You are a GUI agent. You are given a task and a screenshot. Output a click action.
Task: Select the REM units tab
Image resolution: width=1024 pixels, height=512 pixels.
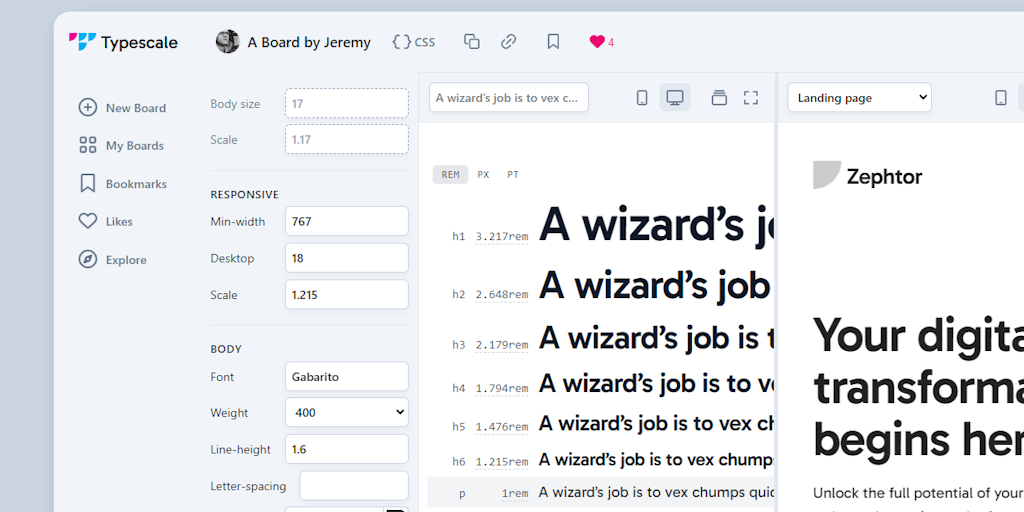pyautogui.click(x=451, y=174)
